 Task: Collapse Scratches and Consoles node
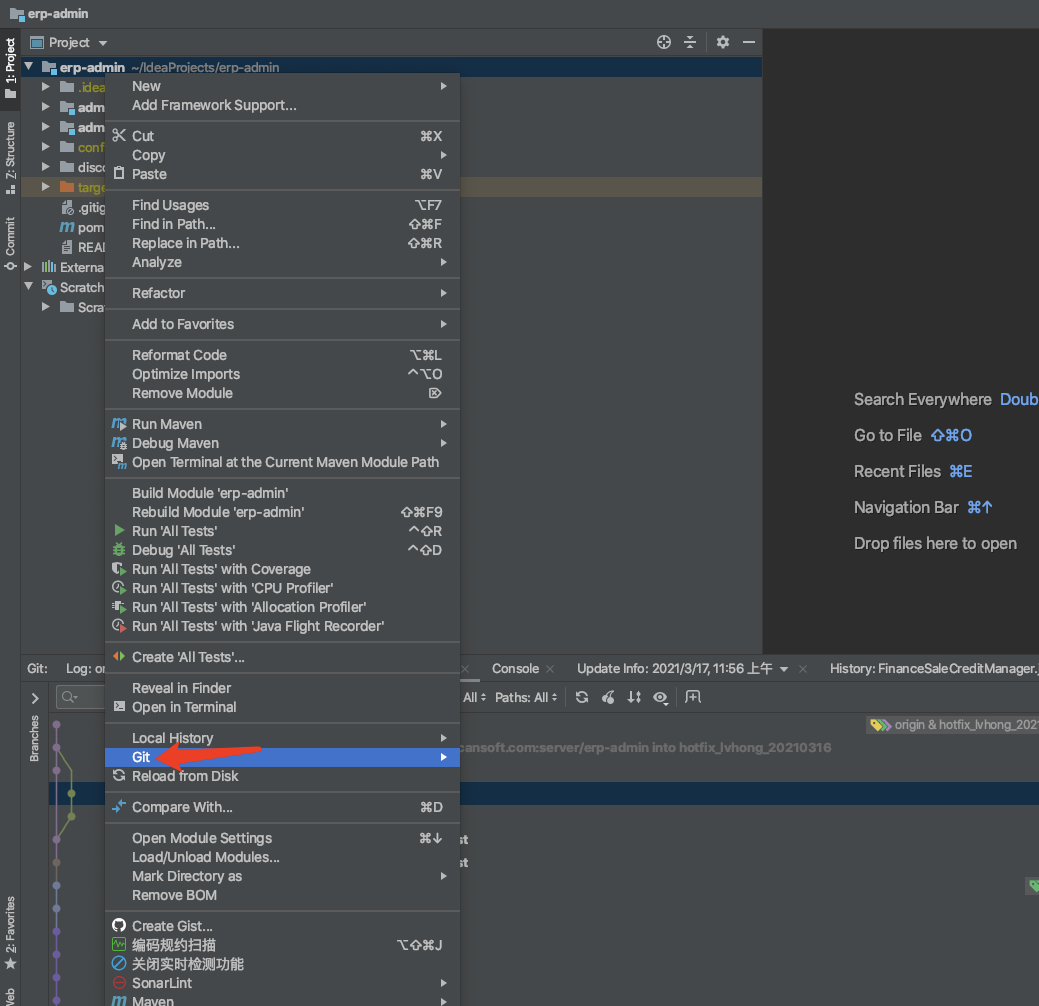[x=29, y=286]
